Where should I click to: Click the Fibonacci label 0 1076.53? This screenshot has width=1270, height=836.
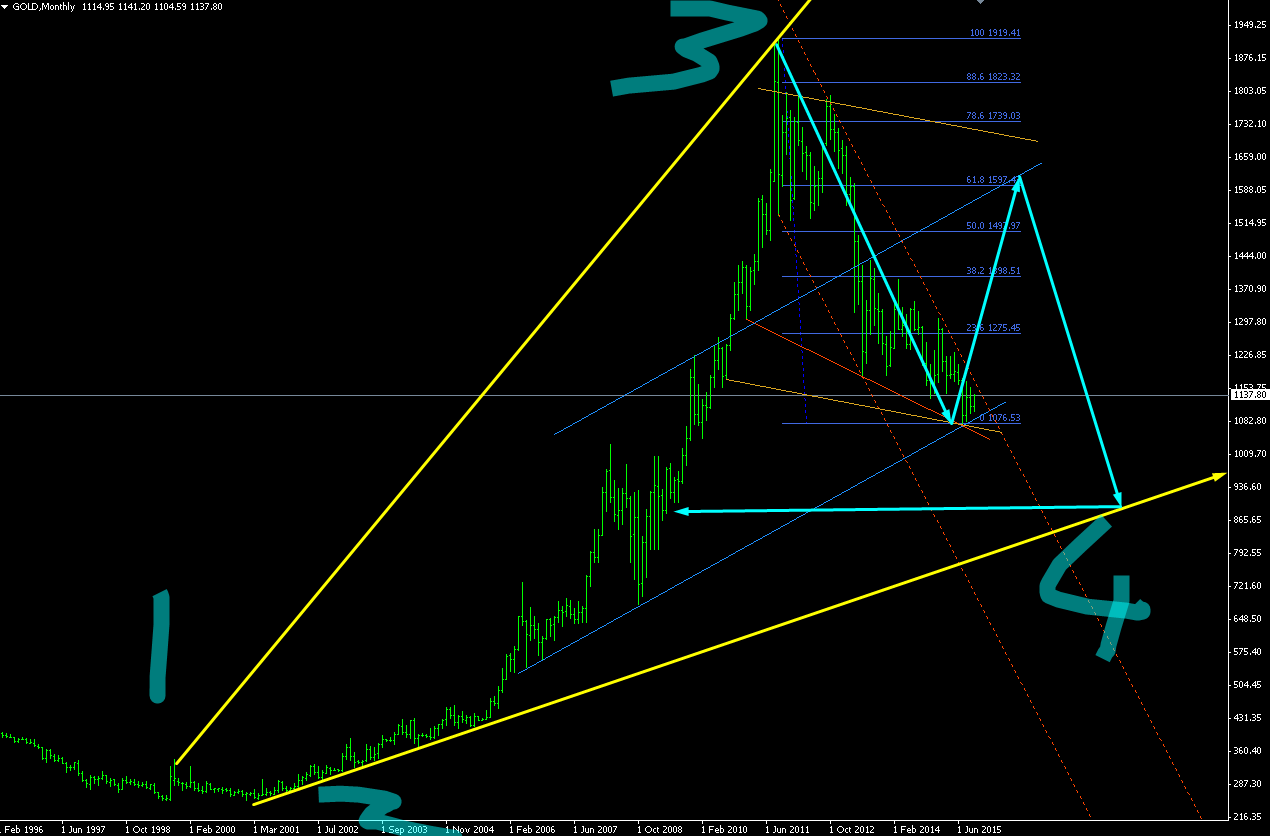click(1000, 417)
